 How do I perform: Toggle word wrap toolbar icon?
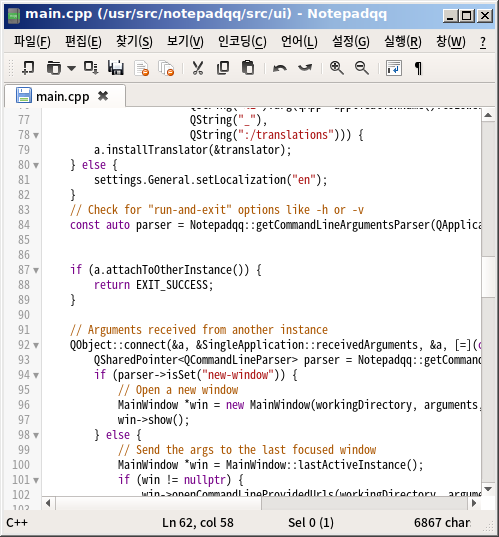pyautogui.click(x=394, y=67)
